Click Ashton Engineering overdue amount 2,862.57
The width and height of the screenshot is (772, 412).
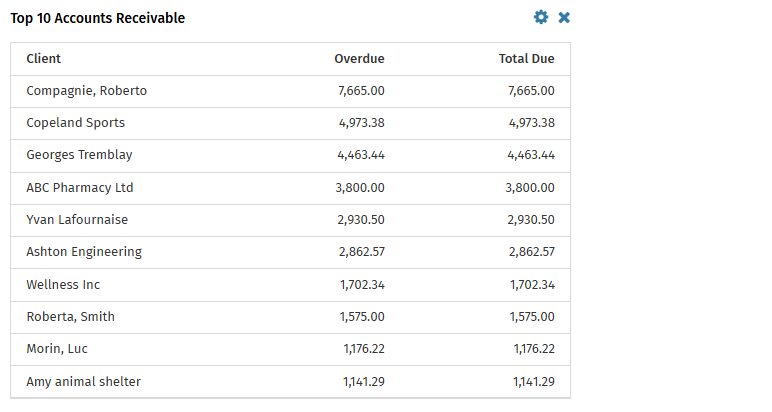pyautogui.click(x=361, y=252)
